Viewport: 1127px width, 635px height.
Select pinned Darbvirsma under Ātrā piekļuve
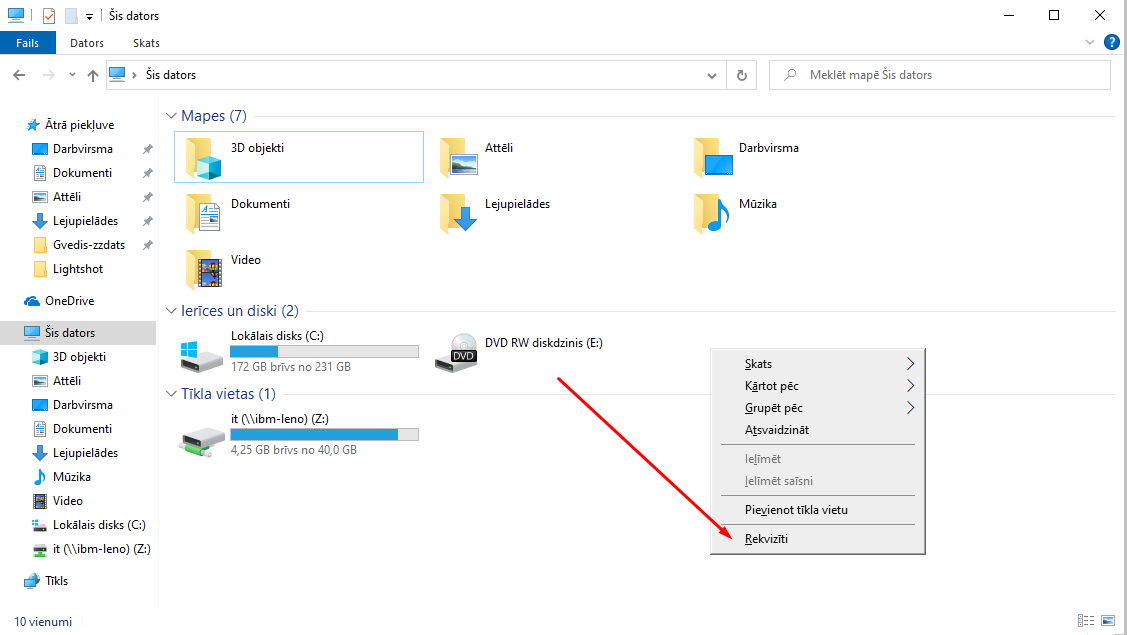[x=83, y=149]
